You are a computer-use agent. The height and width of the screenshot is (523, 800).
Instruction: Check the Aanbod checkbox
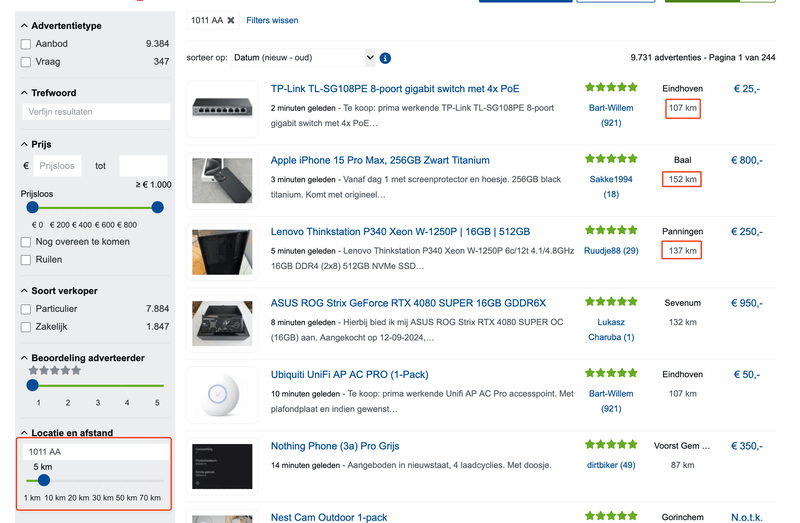(x=26, y=44)
